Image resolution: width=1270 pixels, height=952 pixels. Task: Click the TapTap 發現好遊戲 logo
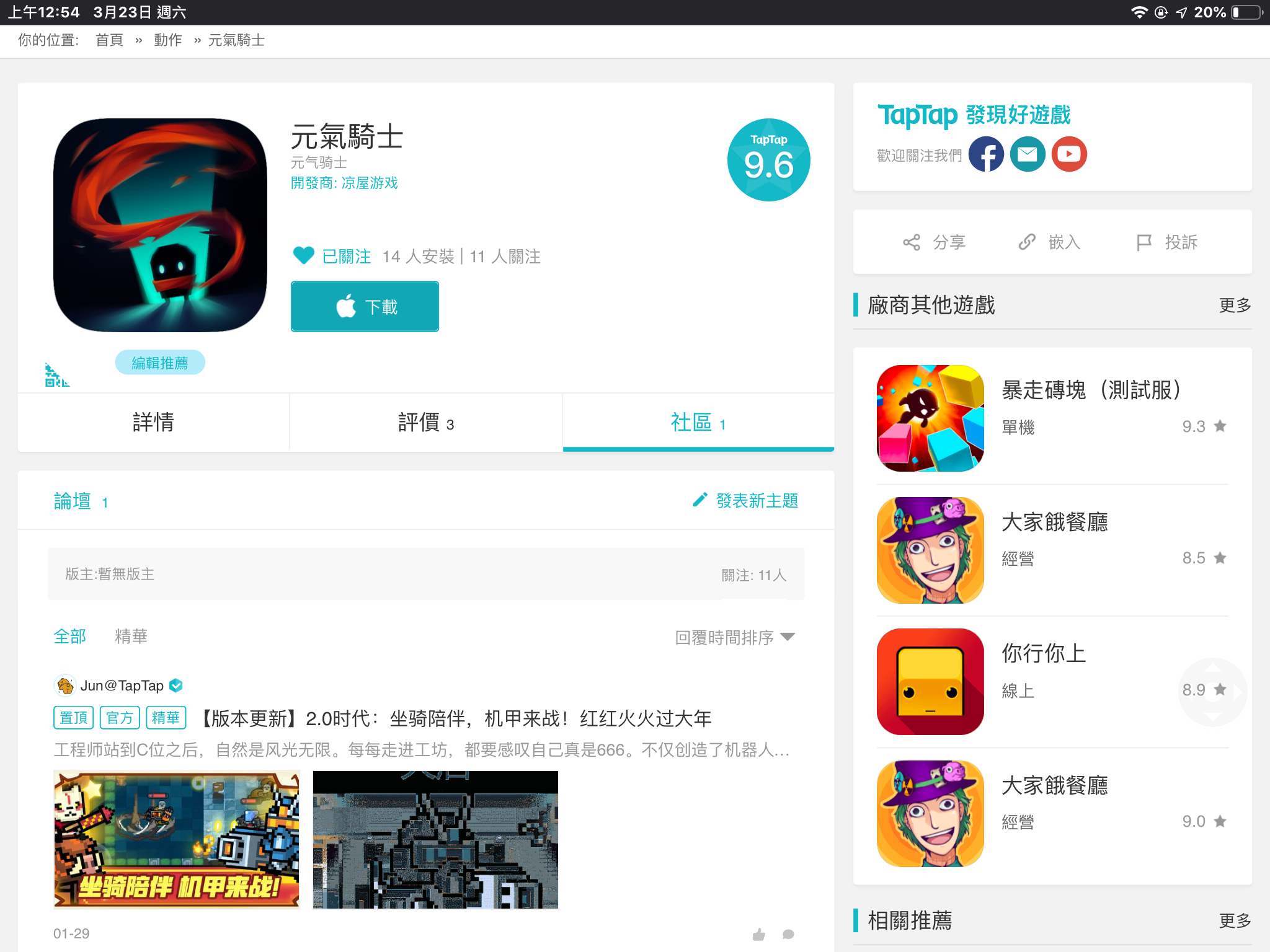click(974, 115)
